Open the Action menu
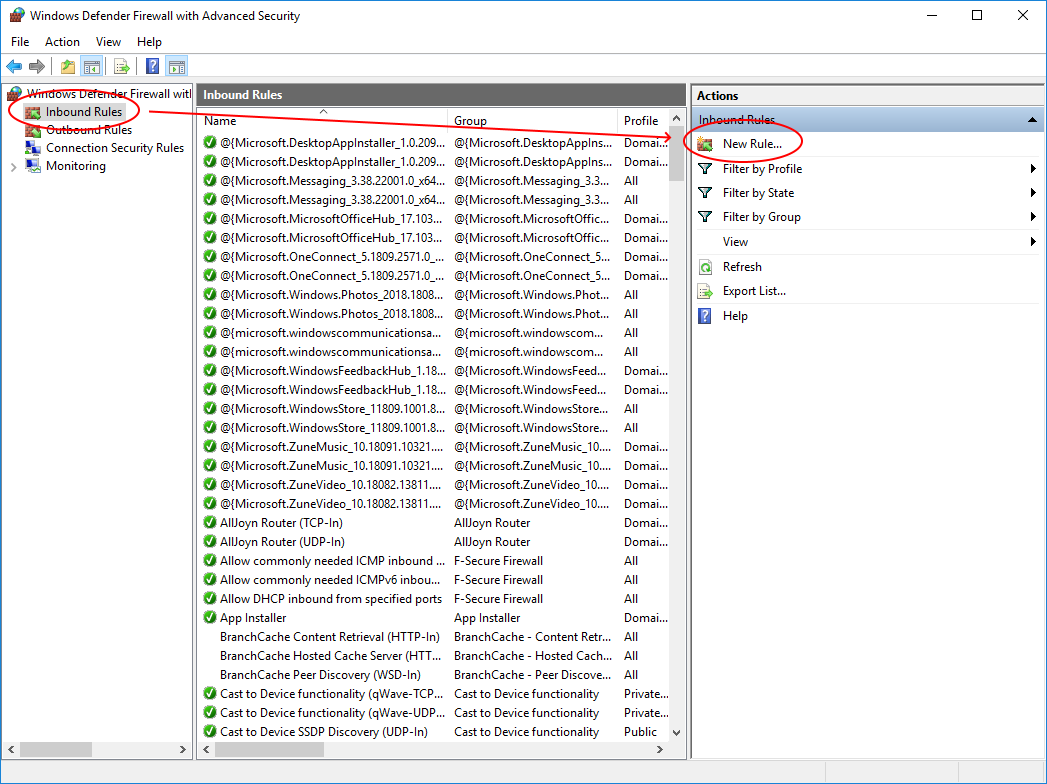This screenshot has height=784, width=1047. pos(62,41)
